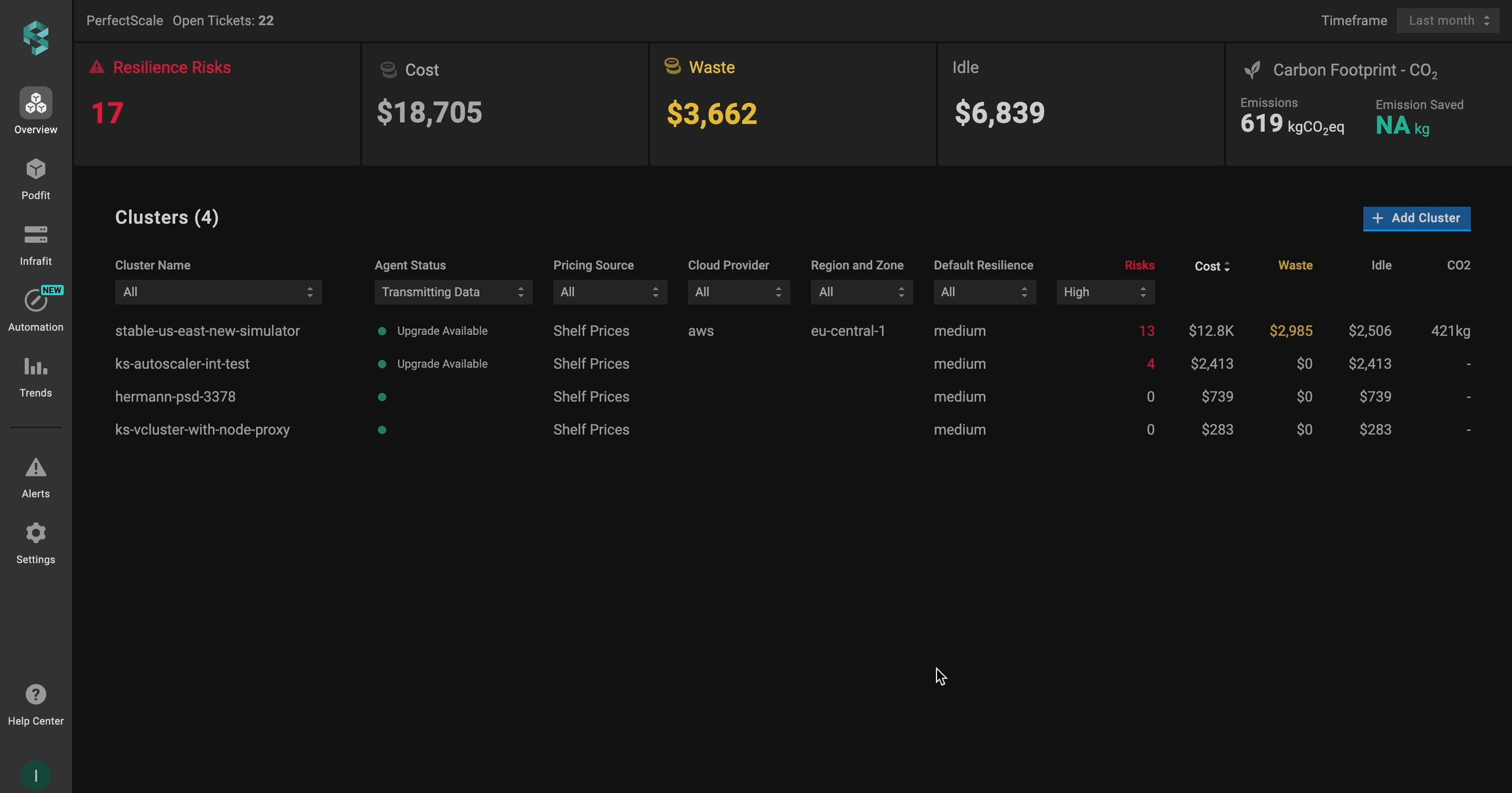1512x793 pixels.
Task: Click the Add Cluster button
Action: 1416,219
